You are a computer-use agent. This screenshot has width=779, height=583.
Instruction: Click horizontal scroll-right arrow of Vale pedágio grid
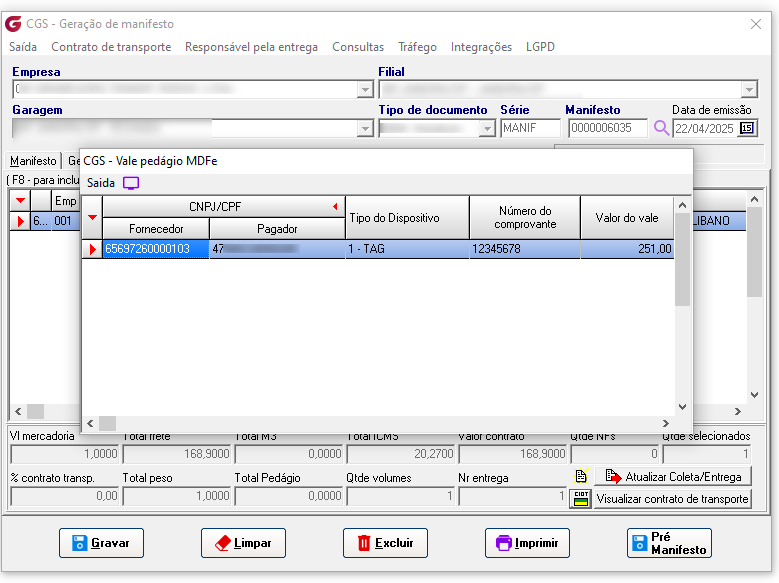(666, 423)
